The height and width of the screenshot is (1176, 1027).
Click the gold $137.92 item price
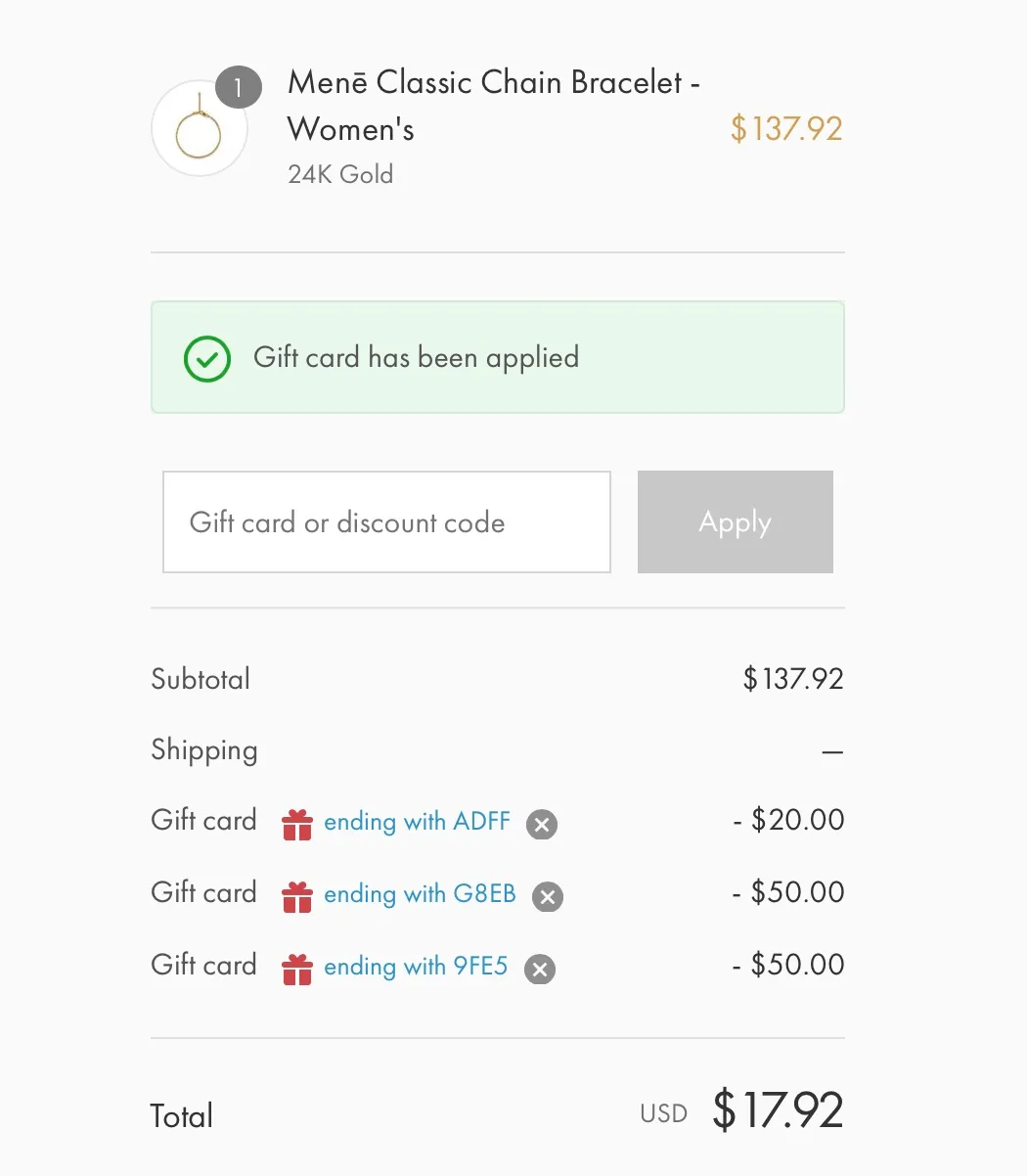[x=786, y=129]
